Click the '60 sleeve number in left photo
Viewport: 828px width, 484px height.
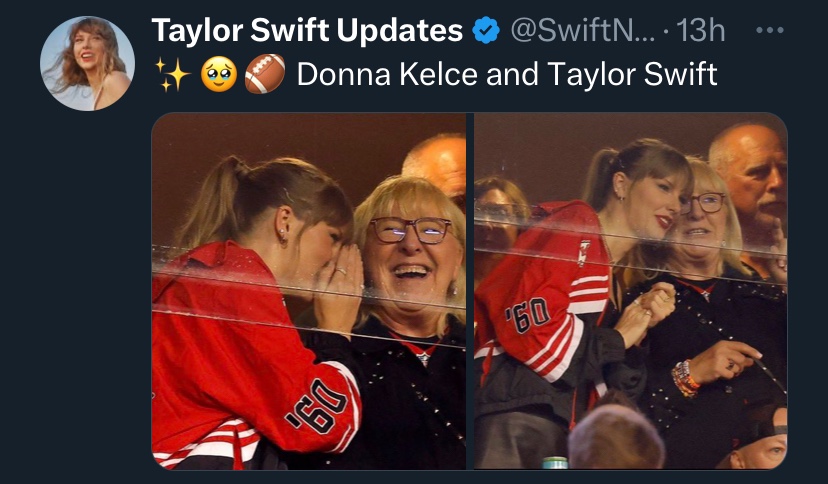316,410
